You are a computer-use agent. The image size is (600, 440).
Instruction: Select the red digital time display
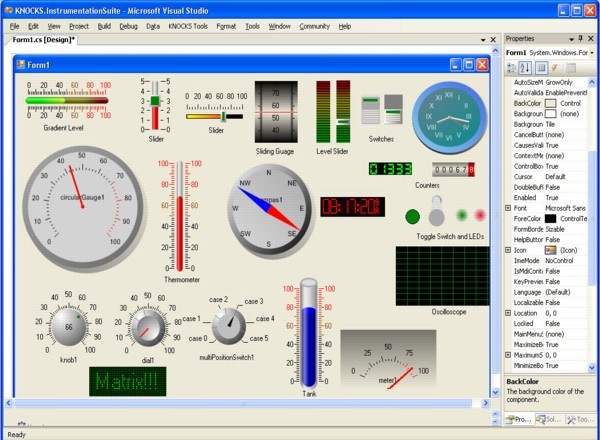[352, 207]
